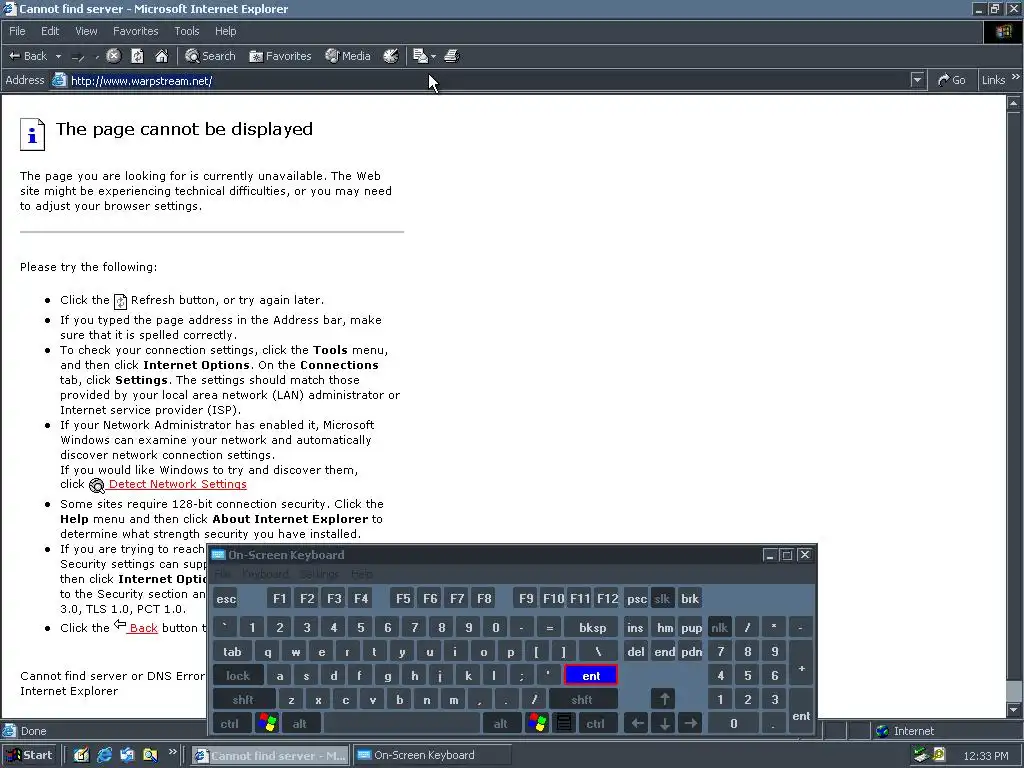Click the Back link on error page
This screenshot has width=1024, height=768.
tap(143, 628)
